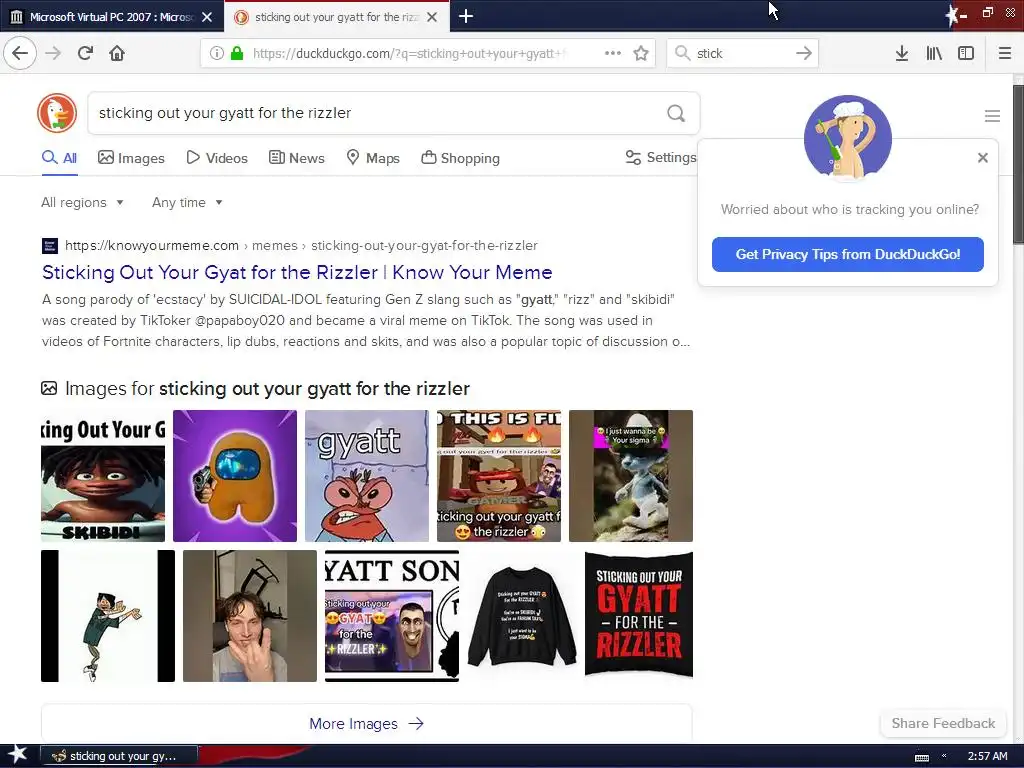Expand the All regions dropdown

click(82, 202)
